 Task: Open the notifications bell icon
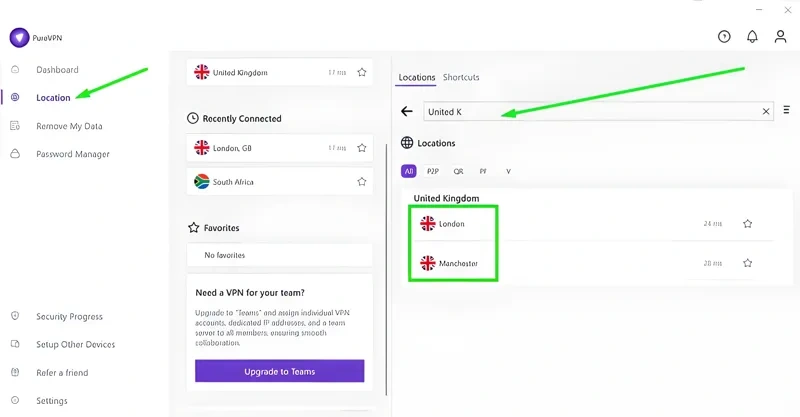pos(752,37)
